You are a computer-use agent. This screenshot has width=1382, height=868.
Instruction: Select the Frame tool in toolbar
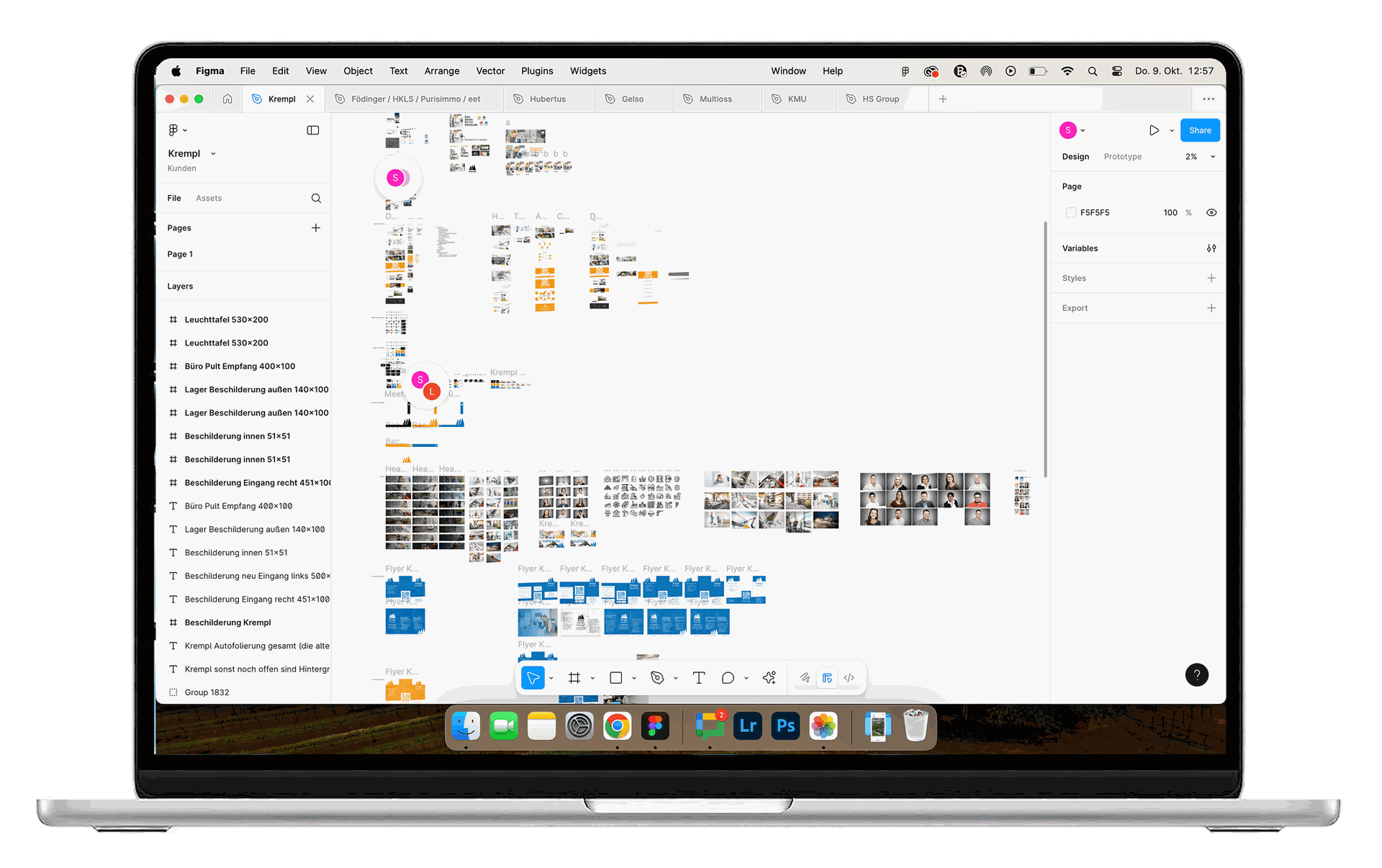point(574,677)
